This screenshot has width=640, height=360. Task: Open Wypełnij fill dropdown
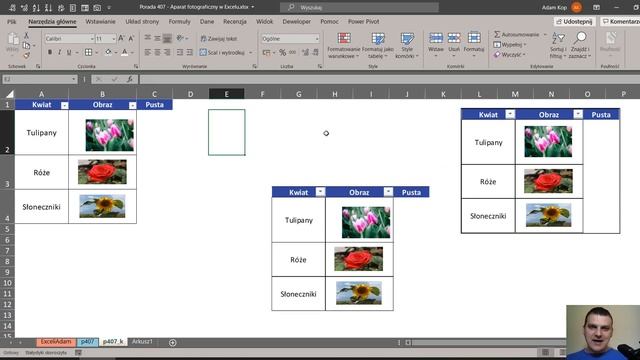510,44
